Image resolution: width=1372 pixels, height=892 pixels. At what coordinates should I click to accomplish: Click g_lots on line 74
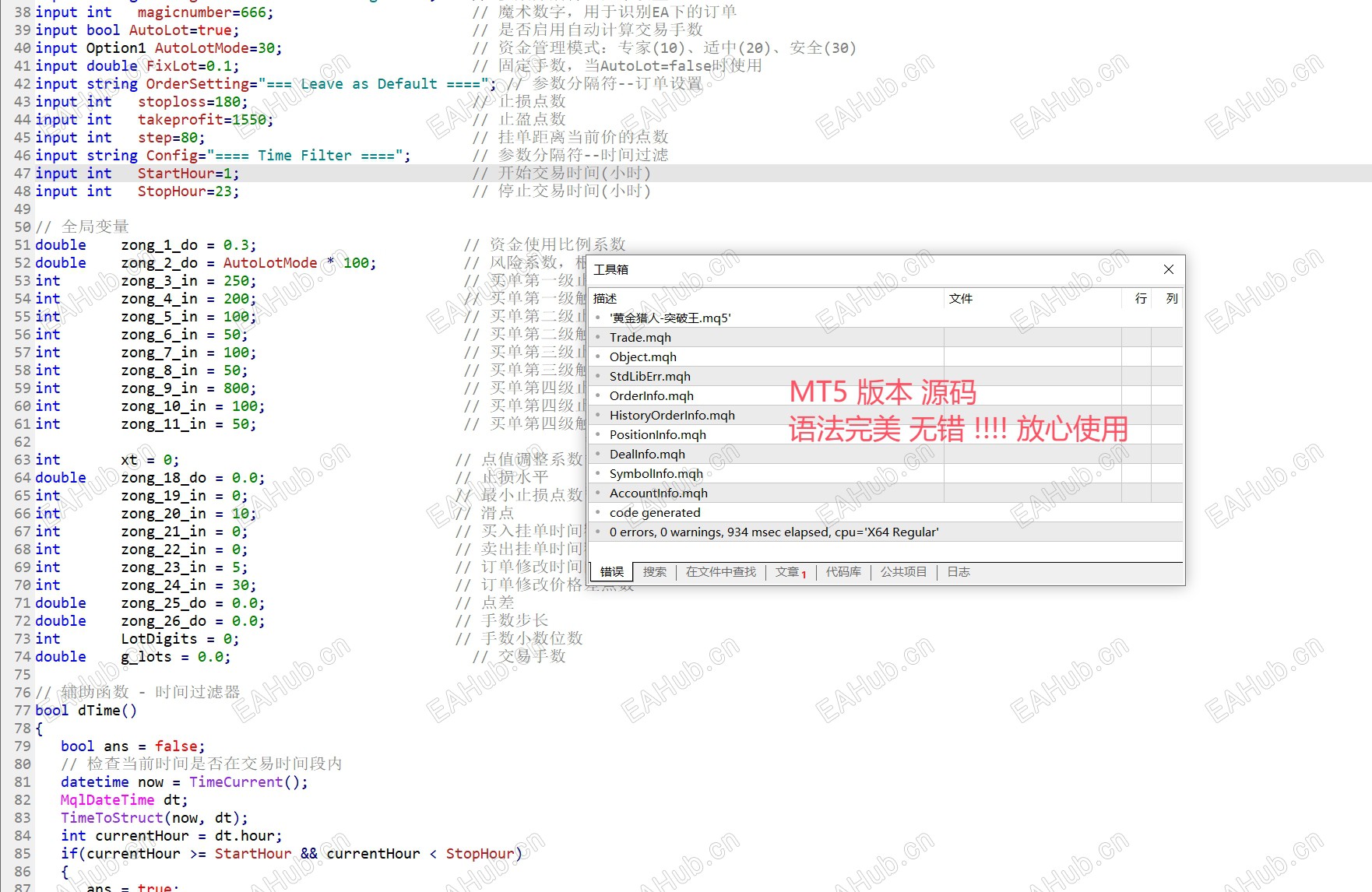coord(146,657)
